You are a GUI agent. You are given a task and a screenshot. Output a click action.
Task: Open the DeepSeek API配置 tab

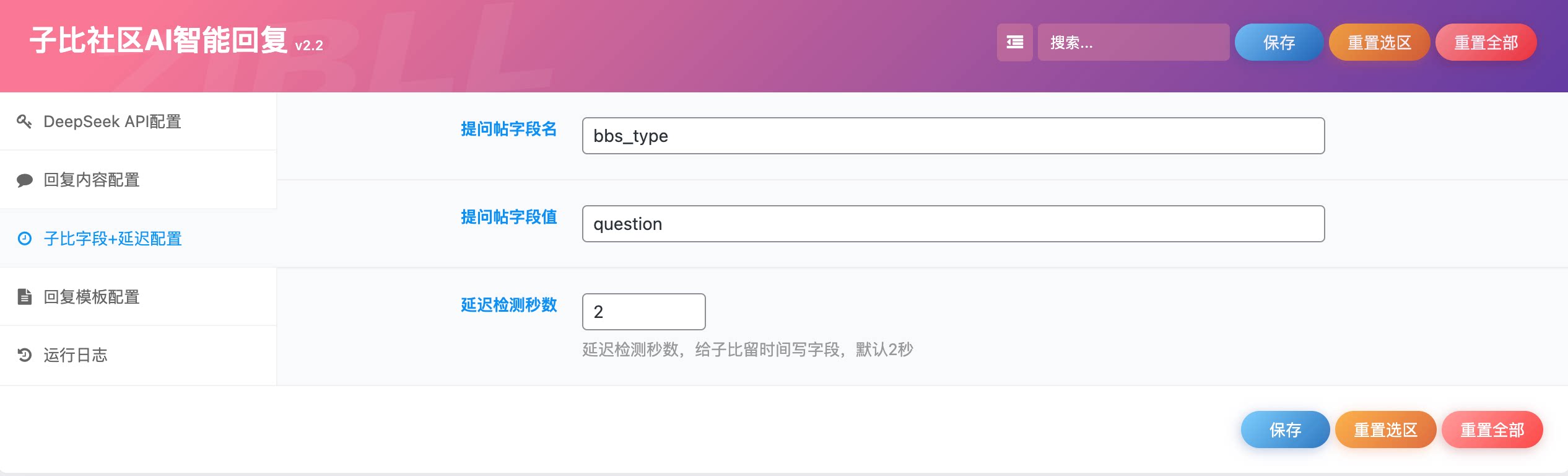click(x=112, y=121)
